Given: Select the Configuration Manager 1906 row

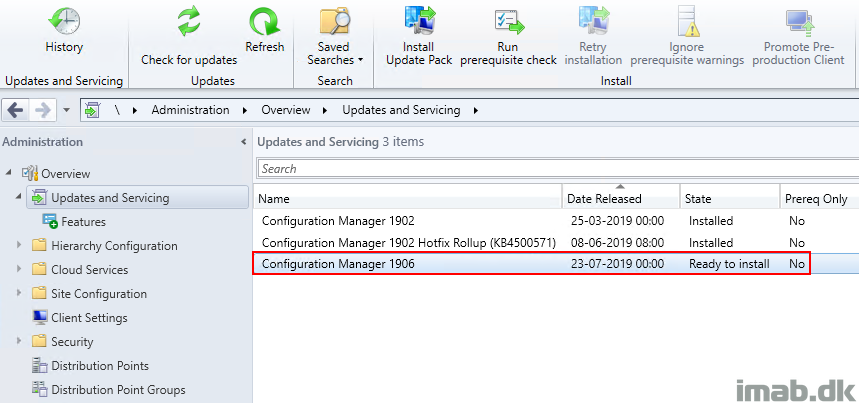Looking at the screenshot, I should tap(556, 264).
